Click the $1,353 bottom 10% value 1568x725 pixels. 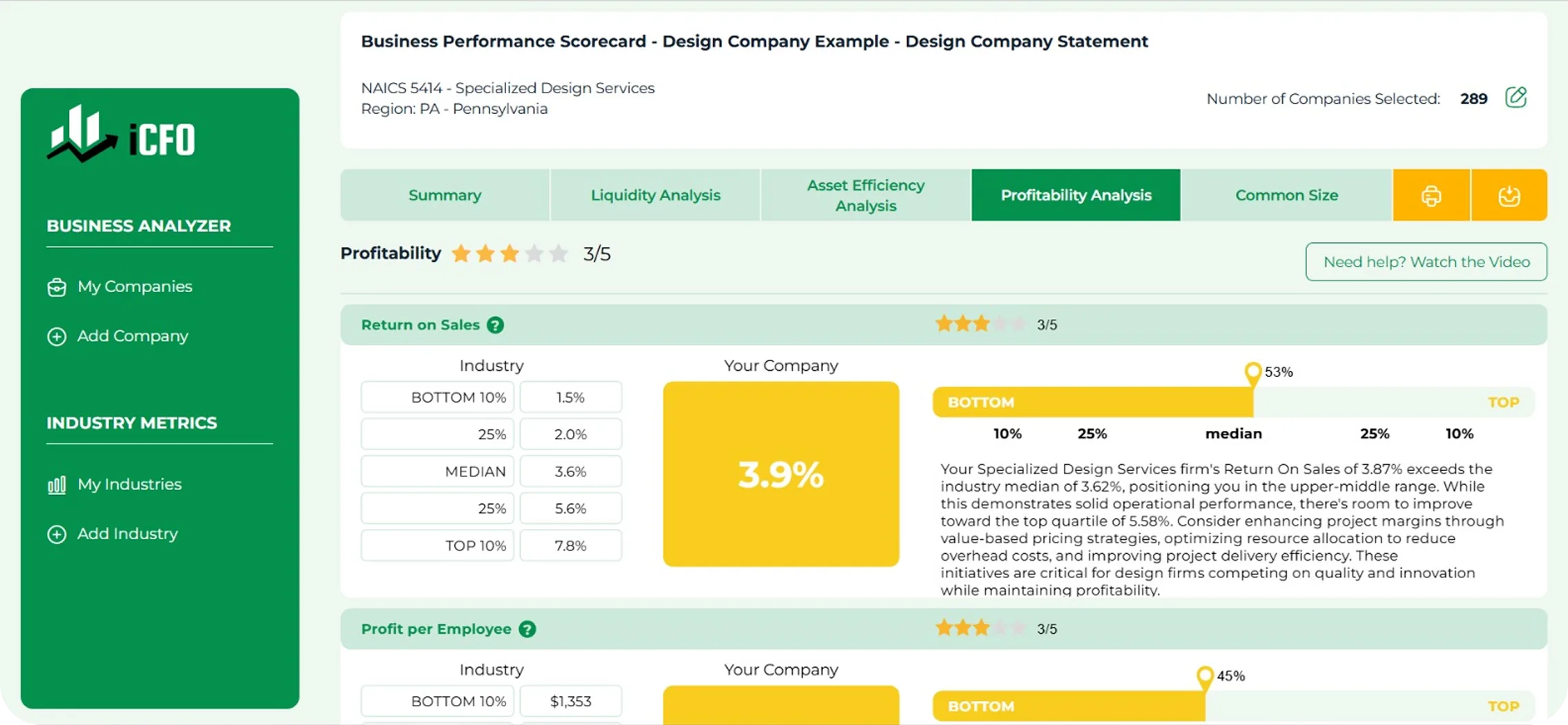coord(570,702)
